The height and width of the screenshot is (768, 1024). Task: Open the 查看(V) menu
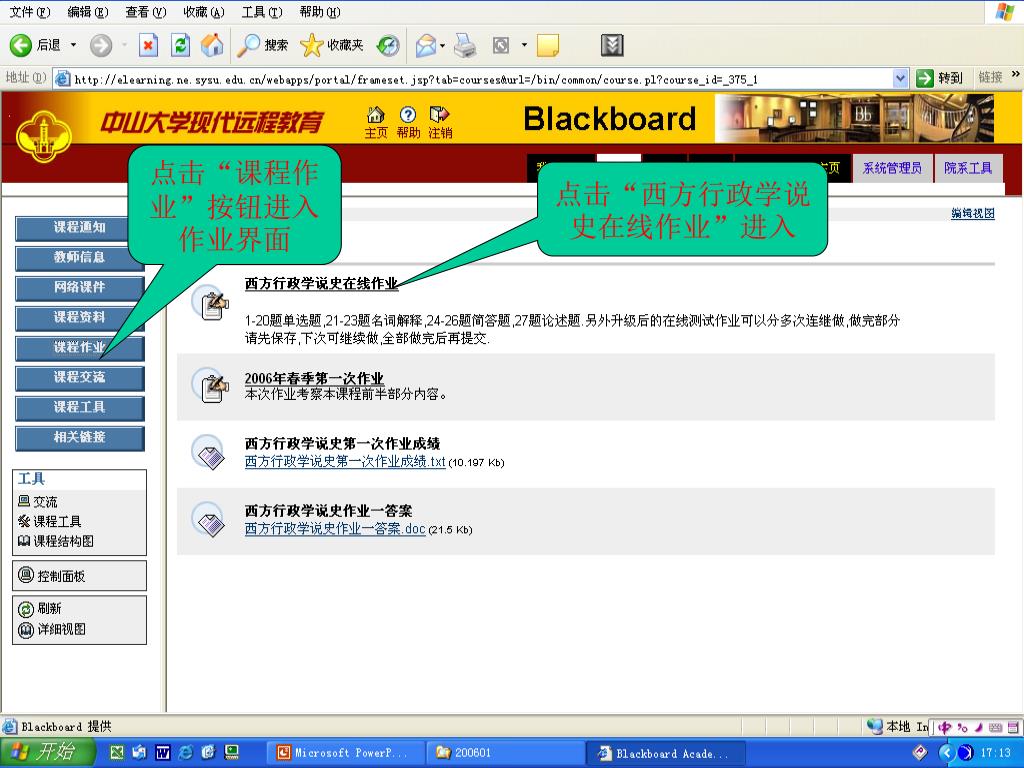point(146,12)
